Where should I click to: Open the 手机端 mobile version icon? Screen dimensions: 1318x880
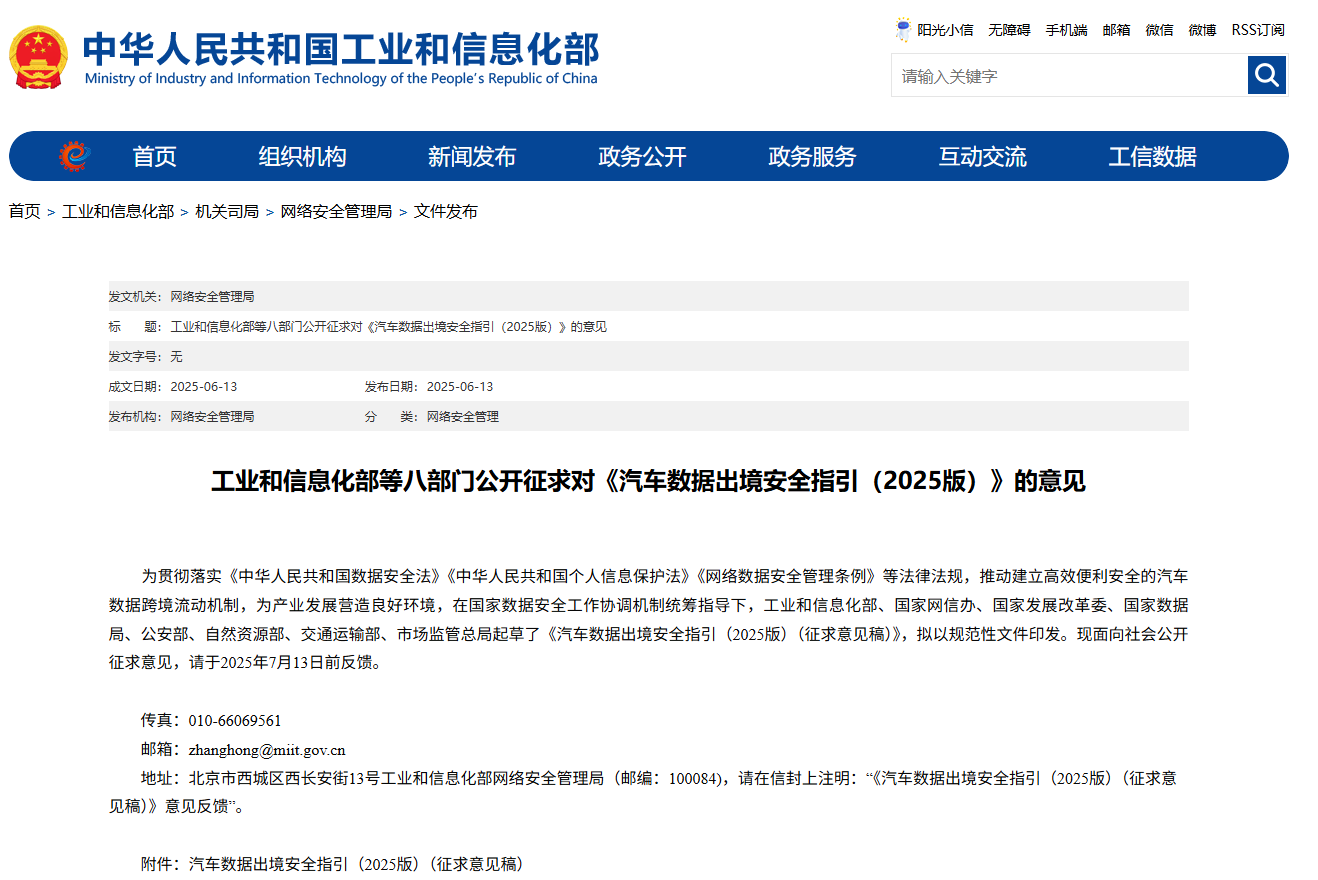tap(1066, 29)
